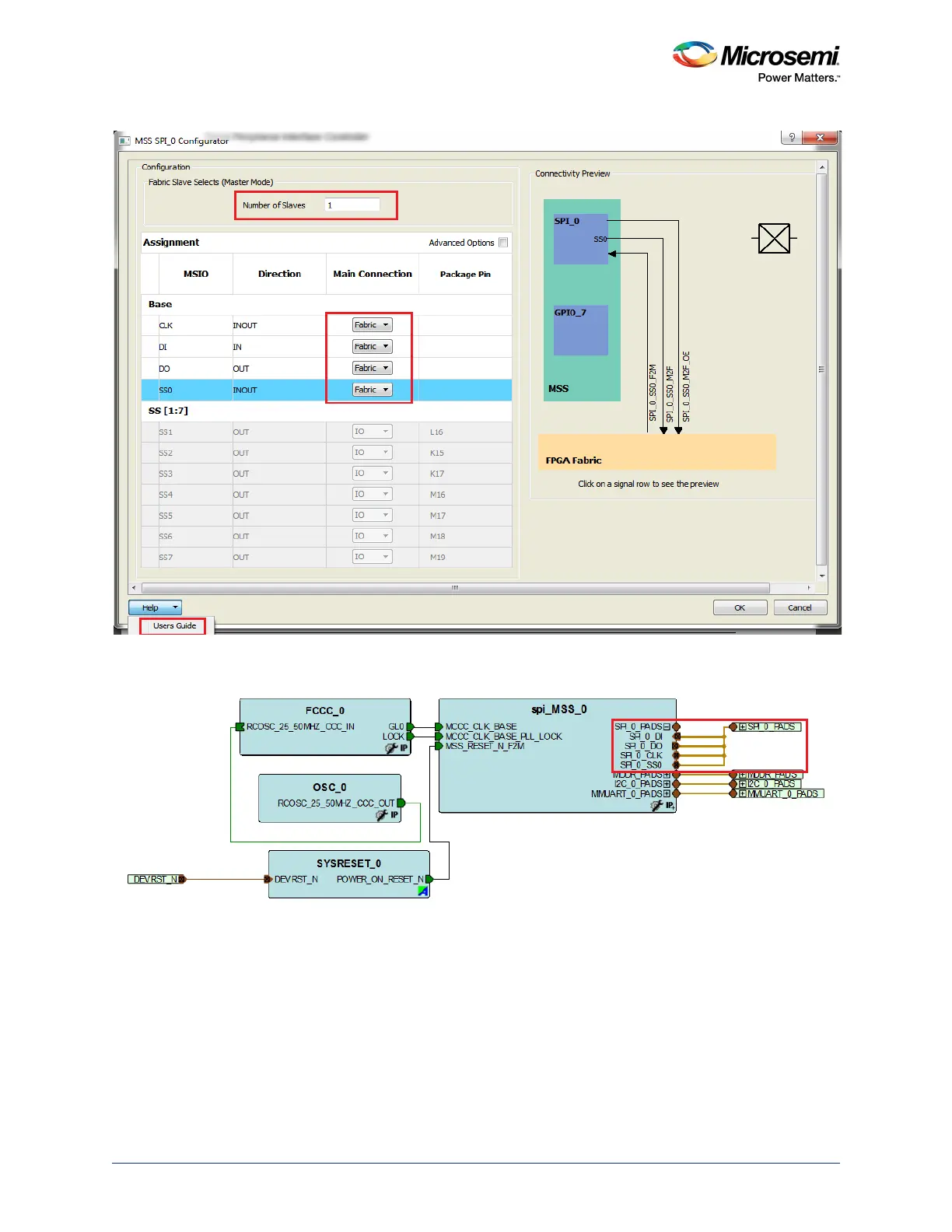This screenshot has width=952, height=1232.
Task: Collapse the SPI_0_PADS group on spi_MSS_0
Action: tap(667, 726)
